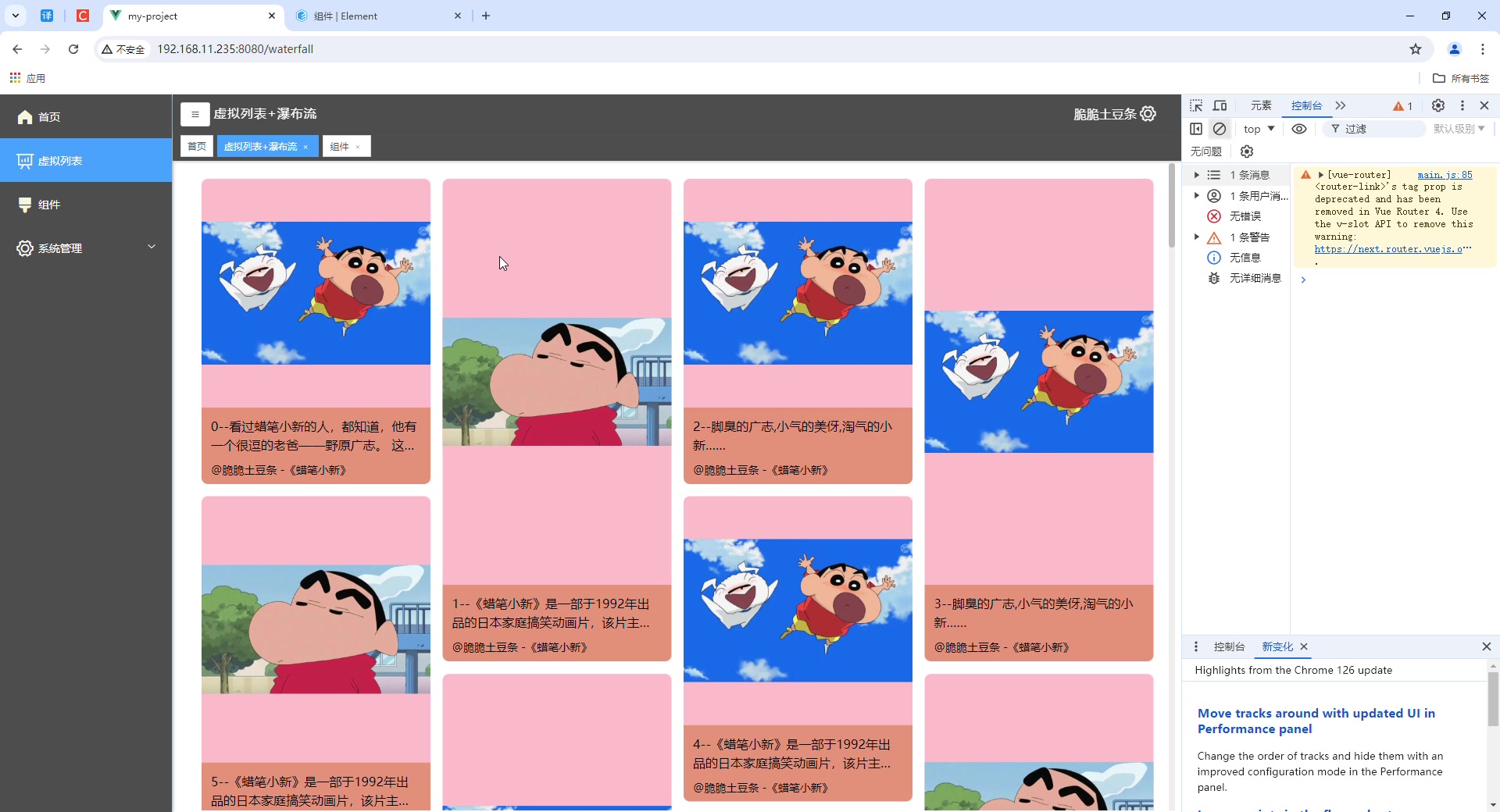This screenshot has width=1500, height=812.
Task: Clear the console with the clear icon
Action: pyautogui.click(x=1220, y=129)
